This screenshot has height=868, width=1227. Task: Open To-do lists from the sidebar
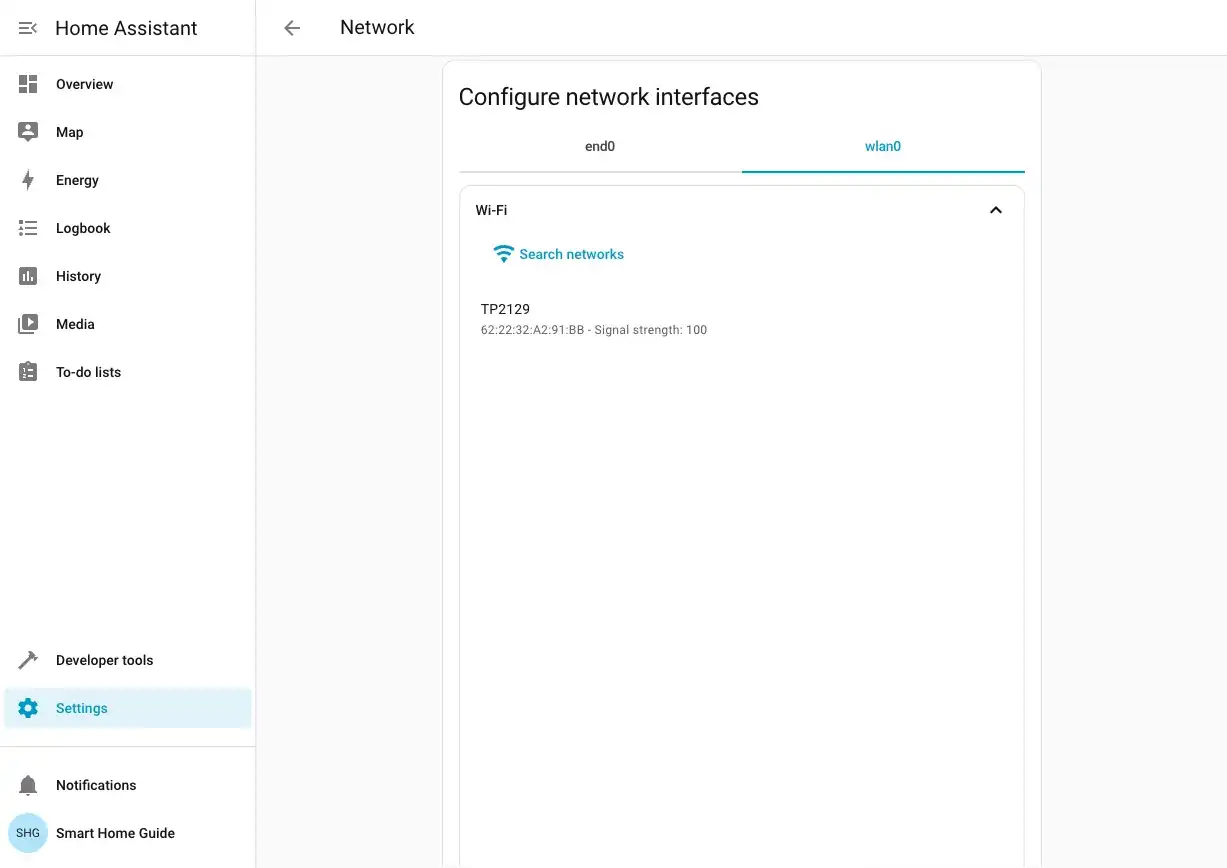coord(128,372)
